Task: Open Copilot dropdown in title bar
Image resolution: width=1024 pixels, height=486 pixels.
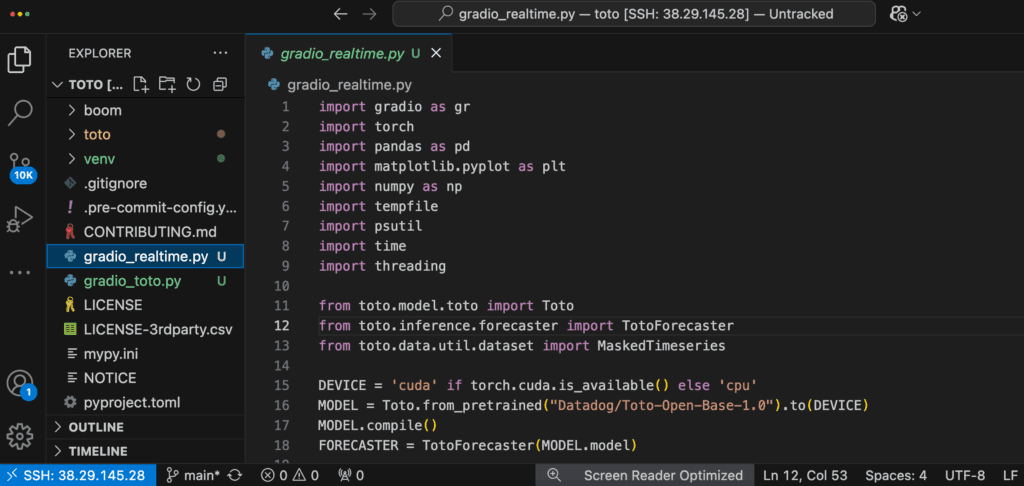Action: [905, 14]
